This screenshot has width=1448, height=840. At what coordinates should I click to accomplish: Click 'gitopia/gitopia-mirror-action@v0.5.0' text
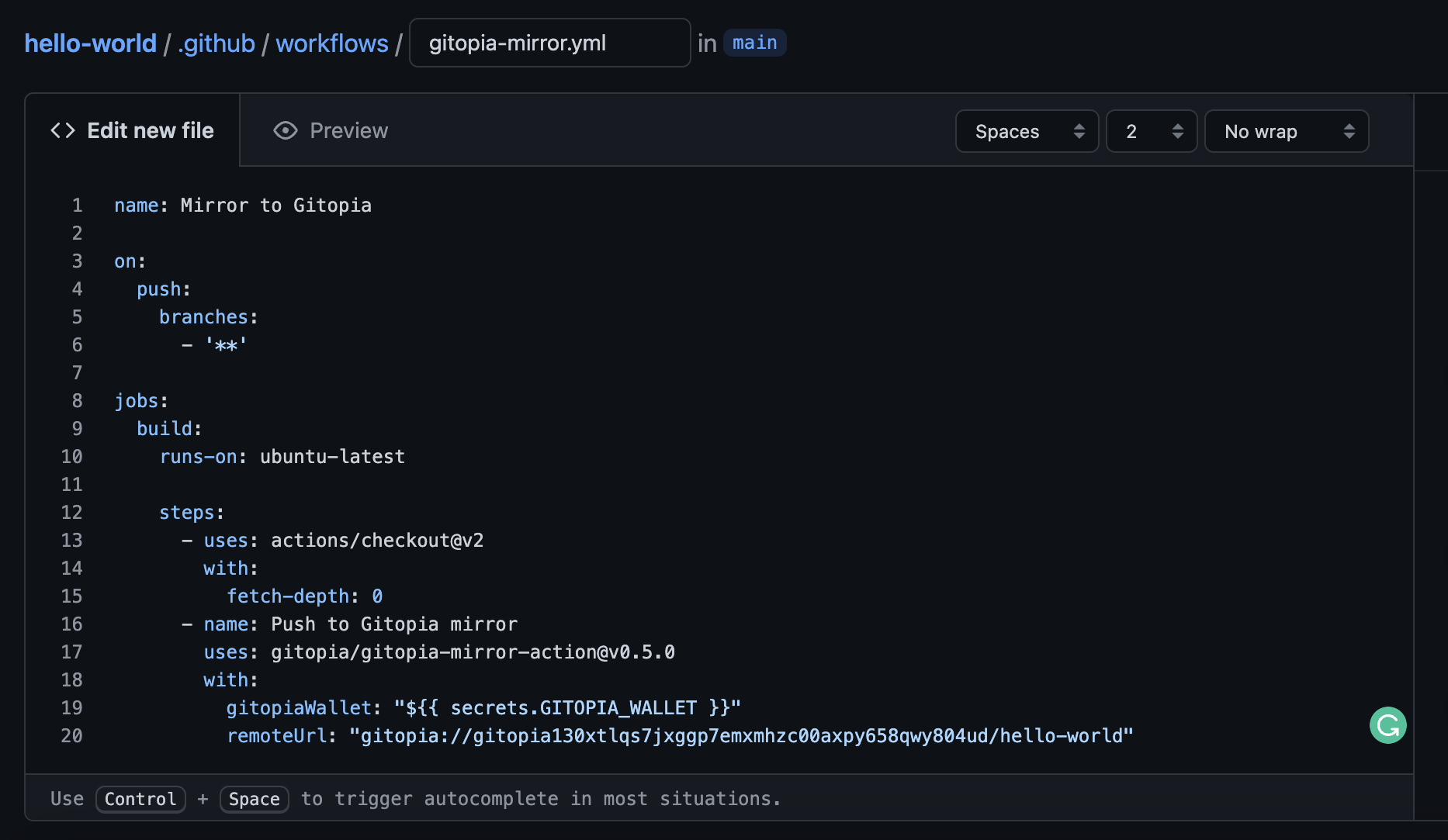click(473, 652)
